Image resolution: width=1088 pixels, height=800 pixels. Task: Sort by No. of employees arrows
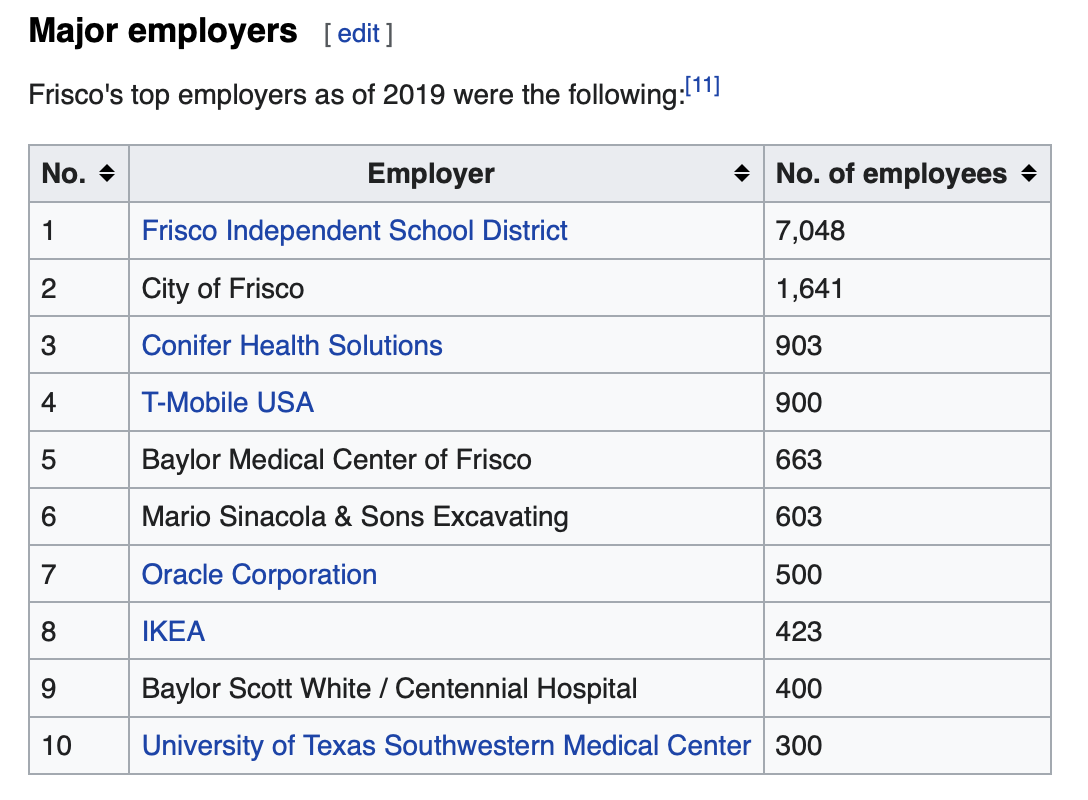pyautogui.click(x=1029, y=173)
